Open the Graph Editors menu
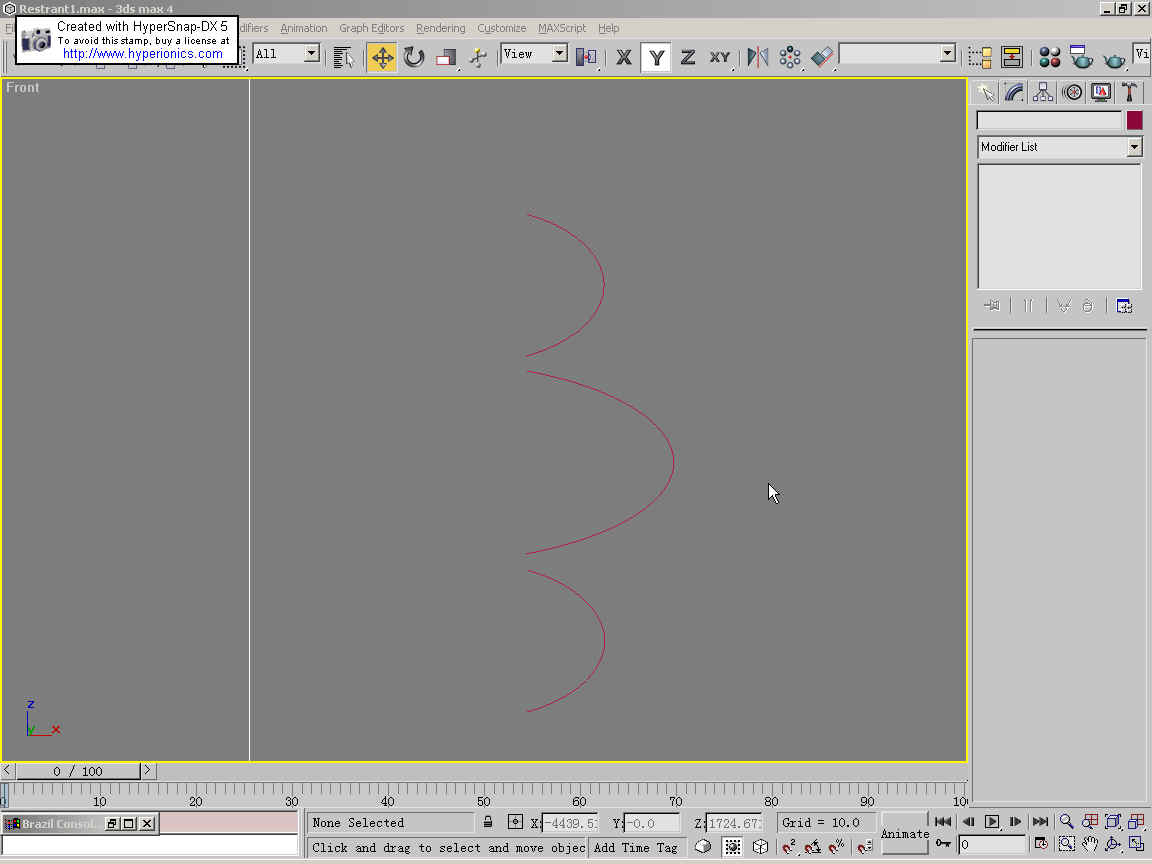The height and width of the screenshot is (864, 1152). [x=372, y=28]
